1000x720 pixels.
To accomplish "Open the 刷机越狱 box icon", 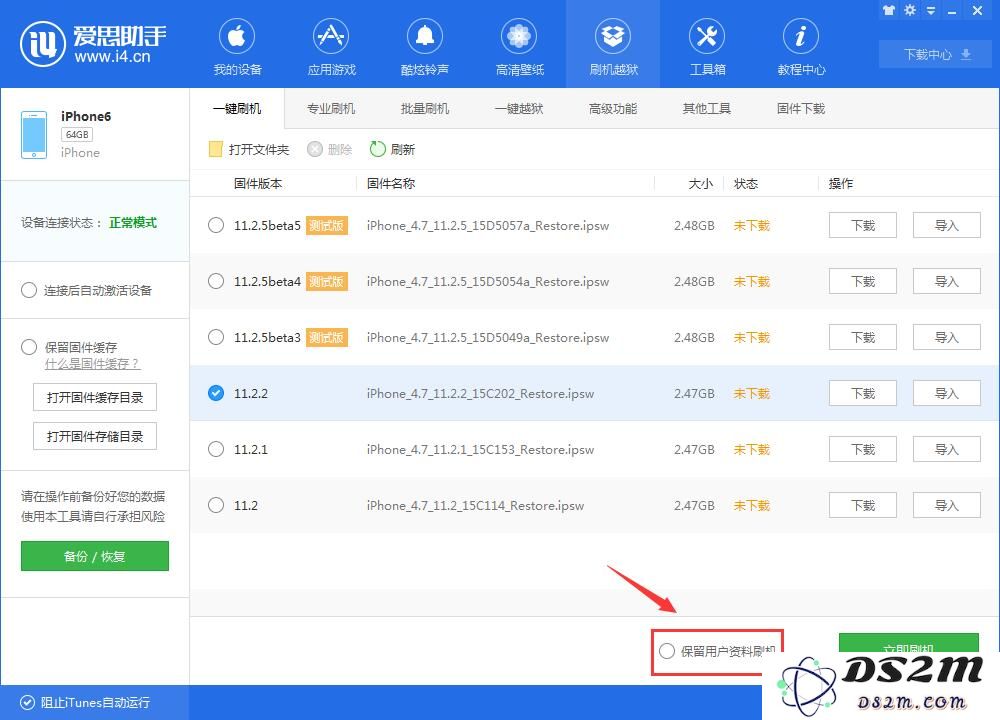I will point(613,36).
